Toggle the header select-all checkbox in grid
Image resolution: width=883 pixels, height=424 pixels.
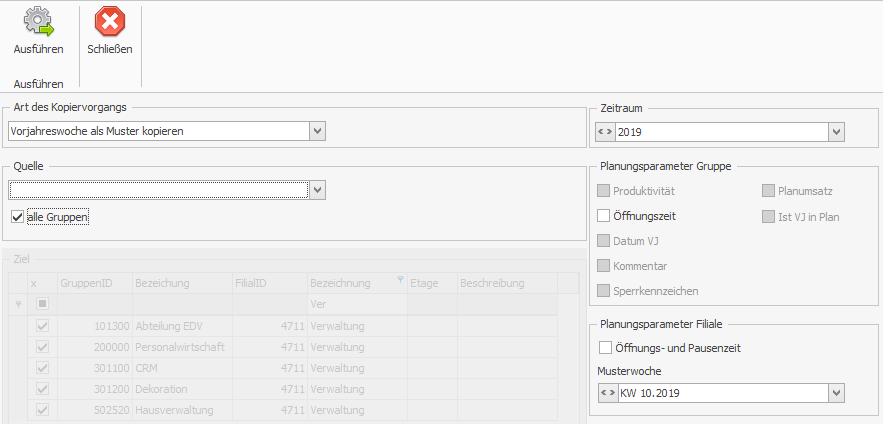[x=42, y=303]
